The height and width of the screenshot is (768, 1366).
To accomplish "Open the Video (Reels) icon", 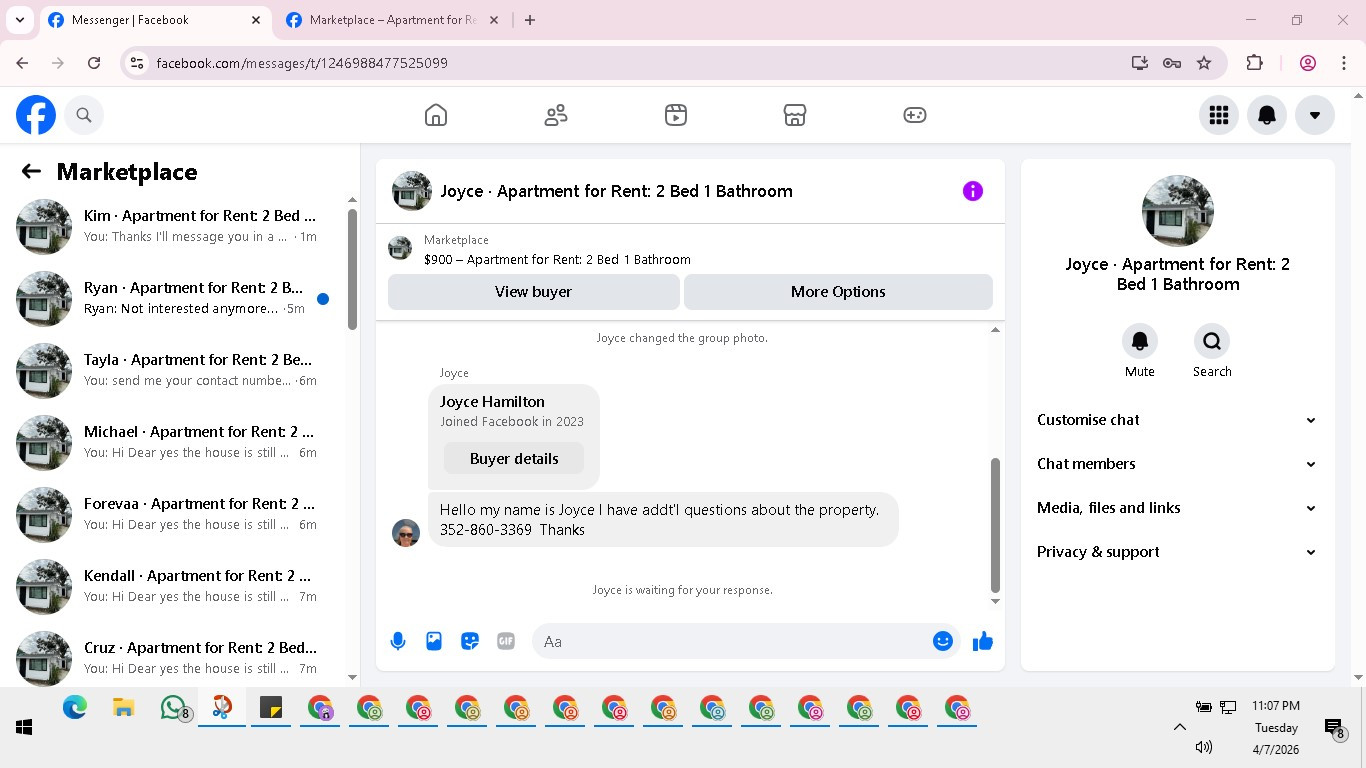I will click(676, 115).
